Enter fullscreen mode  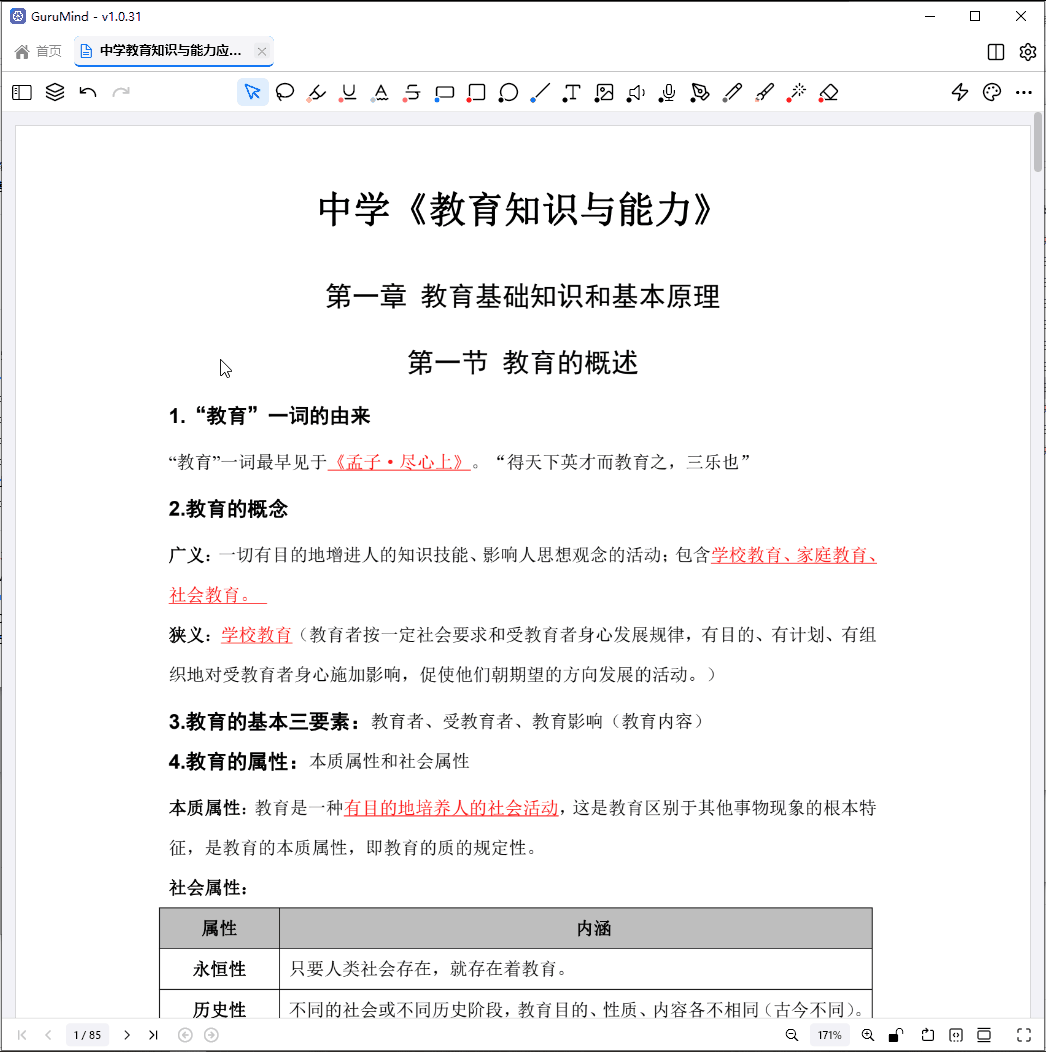pos(1024,1035)
